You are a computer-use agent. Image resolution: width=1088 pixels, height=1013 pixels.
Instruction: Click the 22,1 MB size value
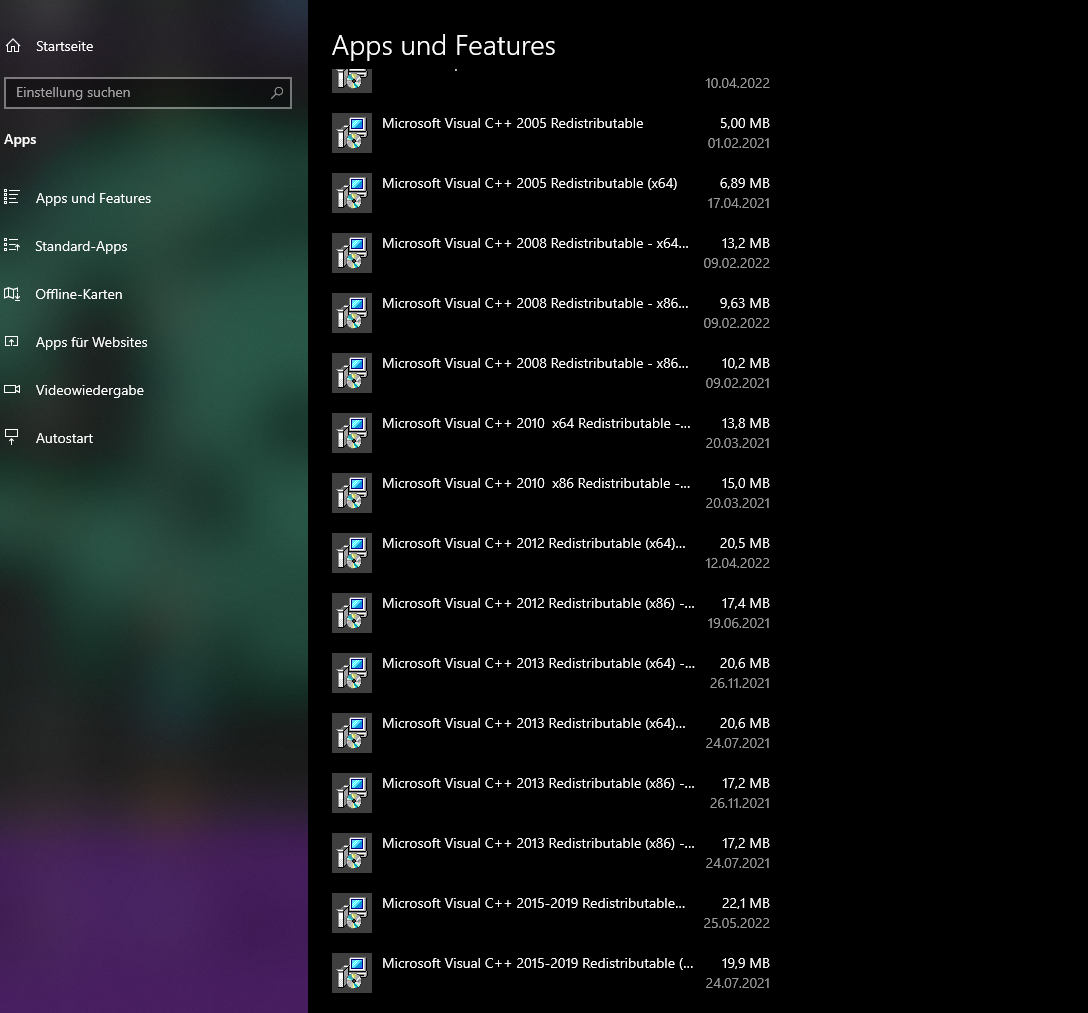tap(745, 903)
